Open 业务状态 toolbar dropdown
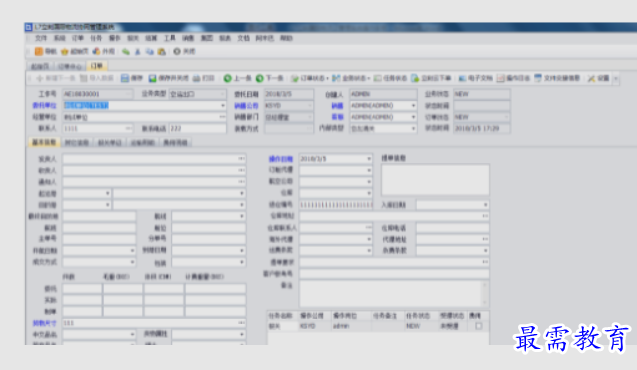Screen dimensions: 637x370 point(351,78)
